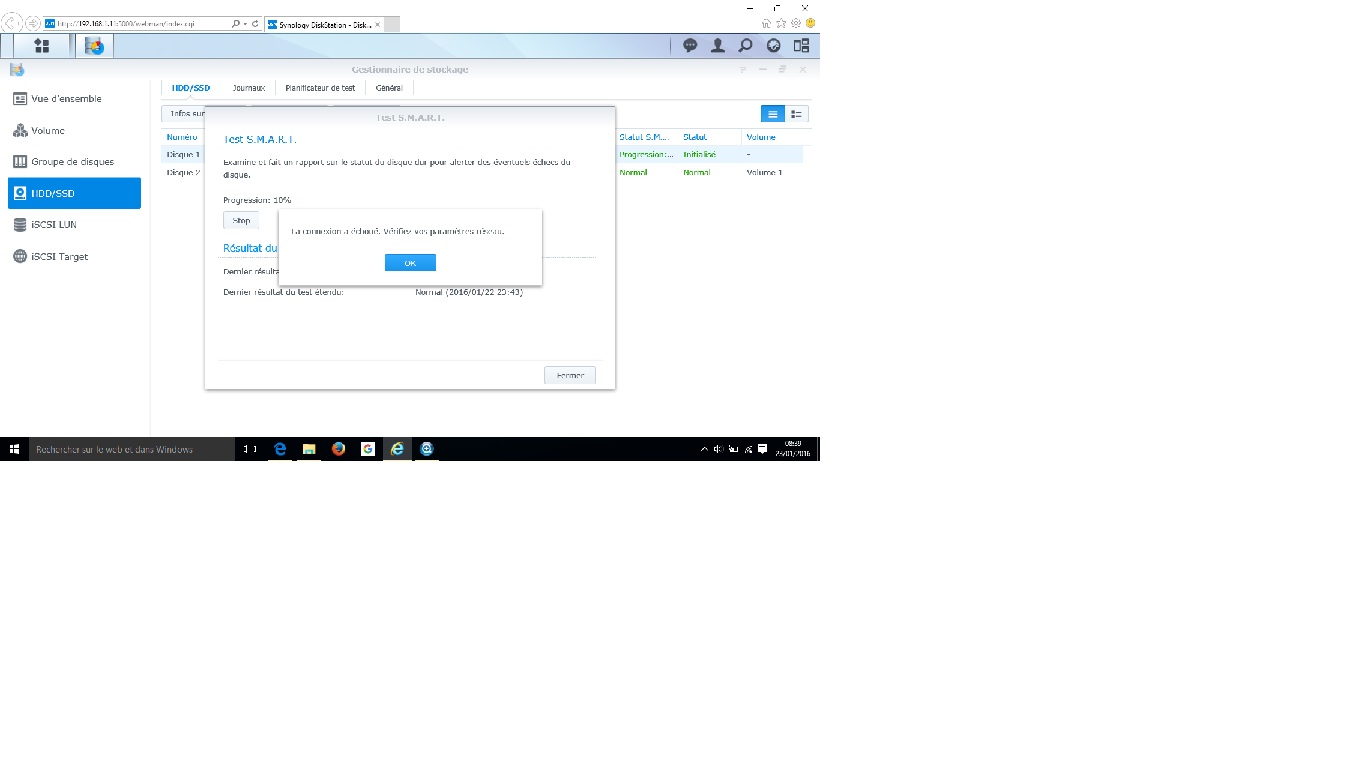
Task: Open Task View on the taskbar
Action: tap(251, 449)
